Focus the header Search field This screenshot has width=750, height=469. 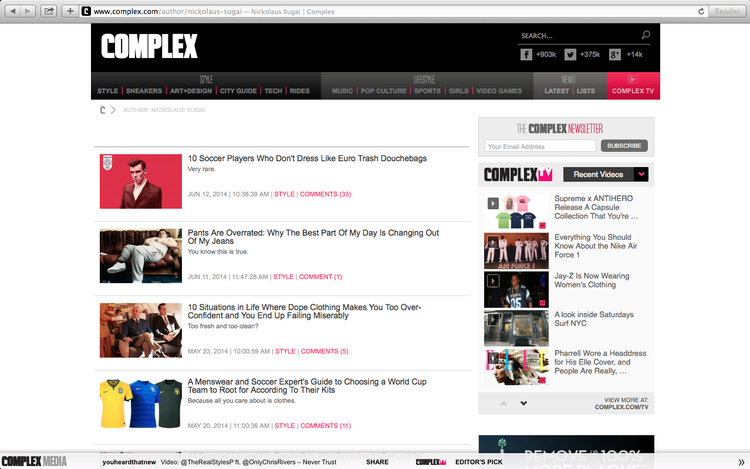580,36
